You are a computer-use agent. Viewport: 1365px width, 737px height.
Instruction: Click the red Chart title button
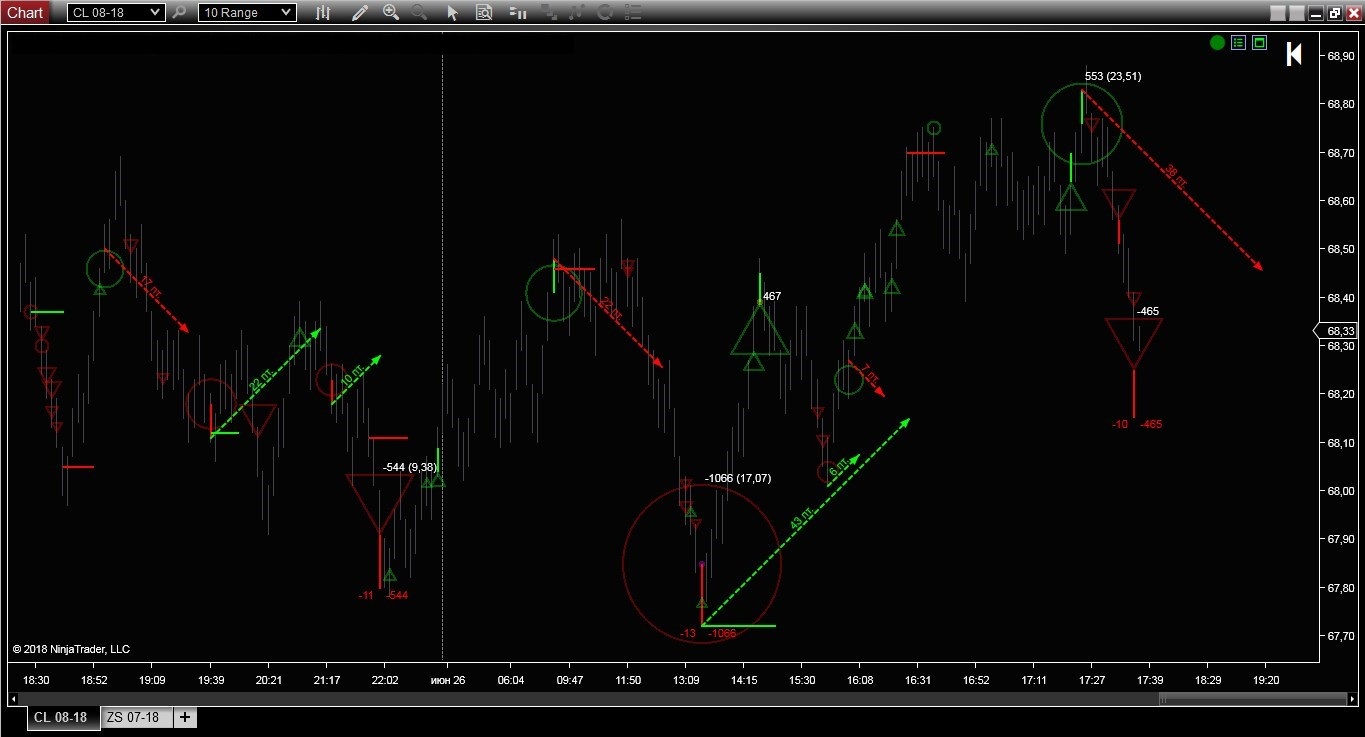[x=25, y=12]
